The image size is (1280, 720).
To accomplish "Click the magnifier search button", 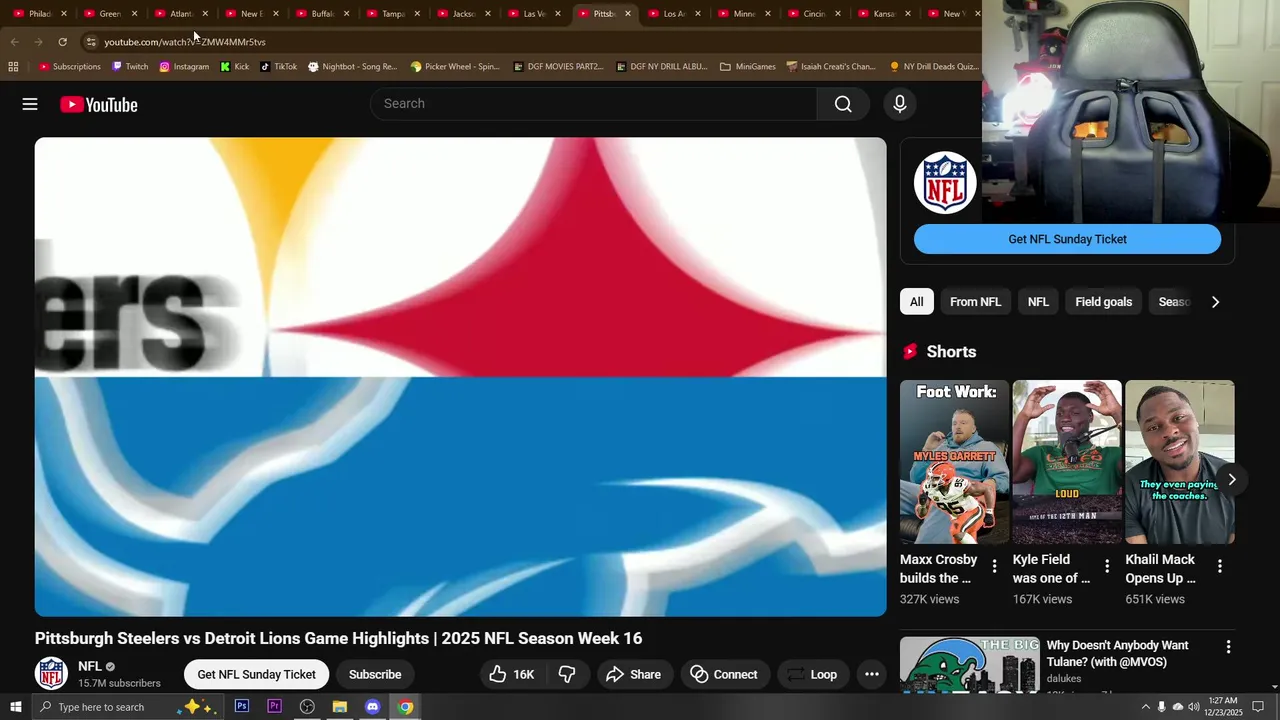I will tap(843, 104).
